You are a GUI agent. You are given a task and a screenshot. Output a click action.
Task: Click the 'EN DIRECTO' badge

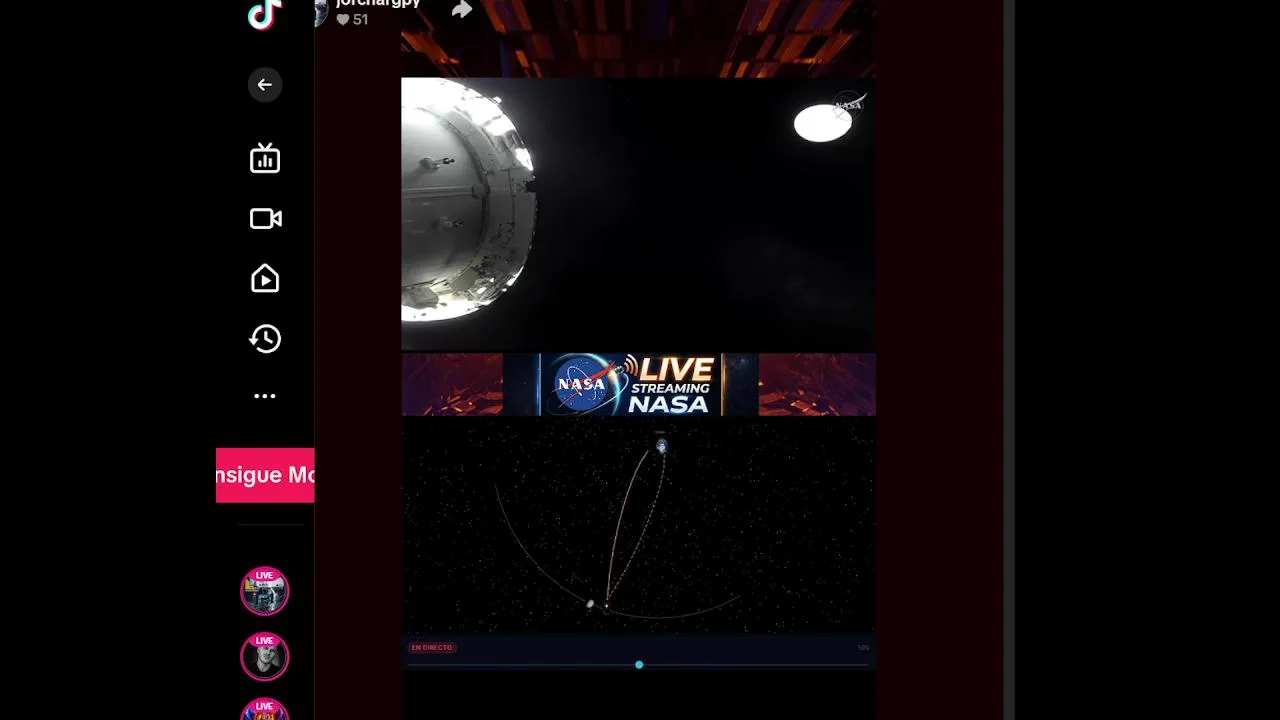tap(432, 647)
